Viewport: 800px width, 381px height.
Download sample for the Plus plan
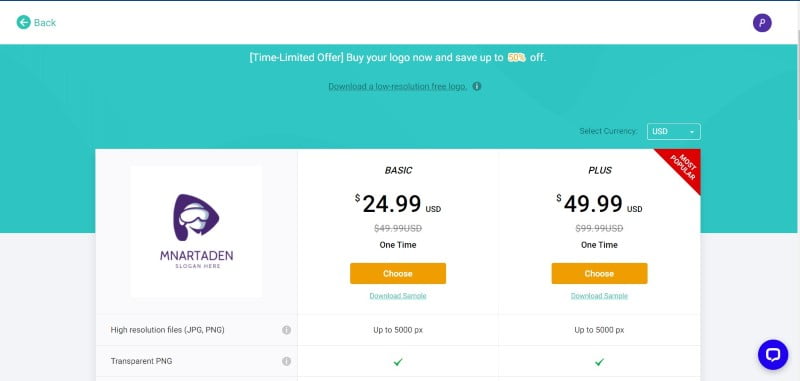599,296
